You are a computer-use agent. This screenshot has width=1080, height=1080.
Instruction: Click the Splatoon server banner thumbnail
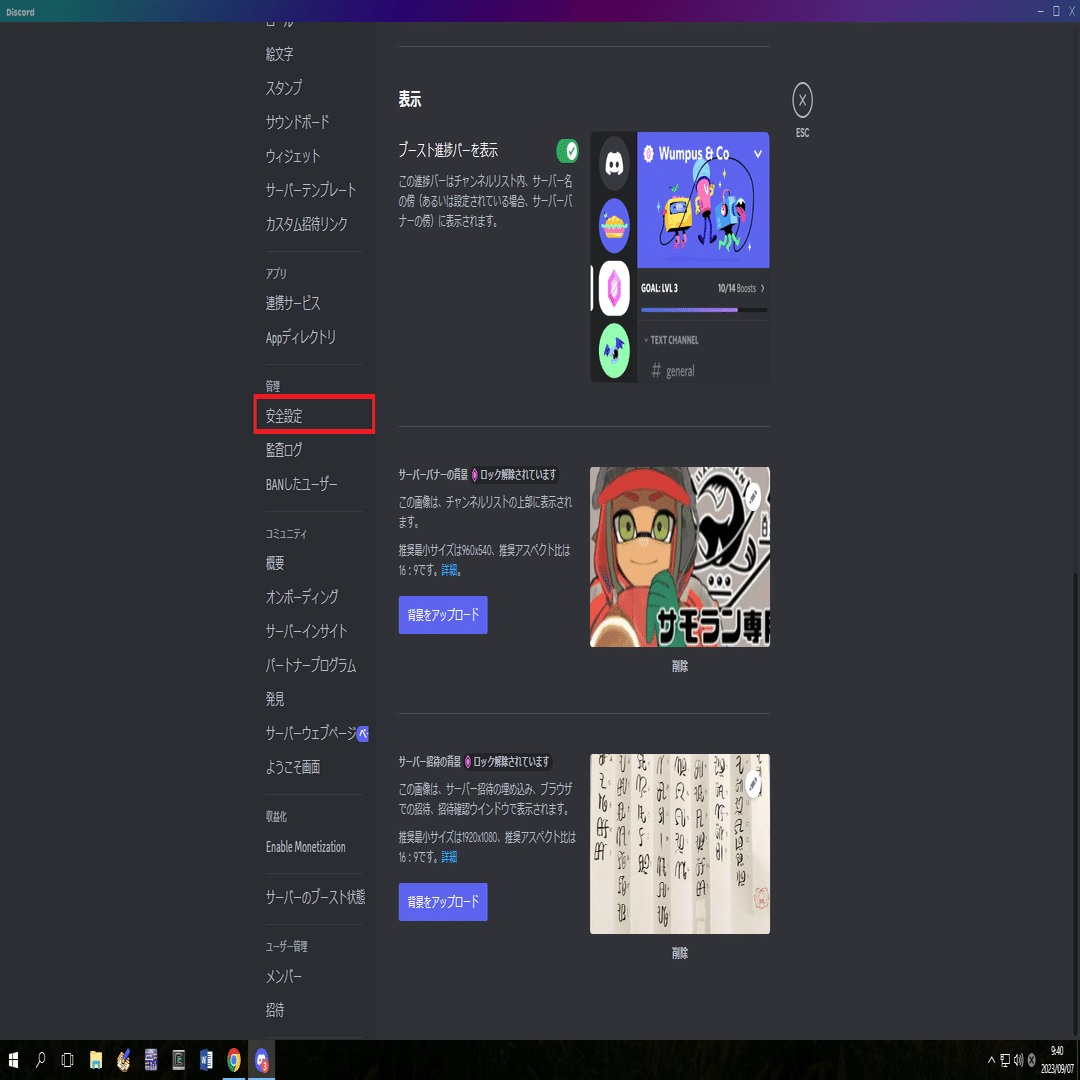coord(680,557)
